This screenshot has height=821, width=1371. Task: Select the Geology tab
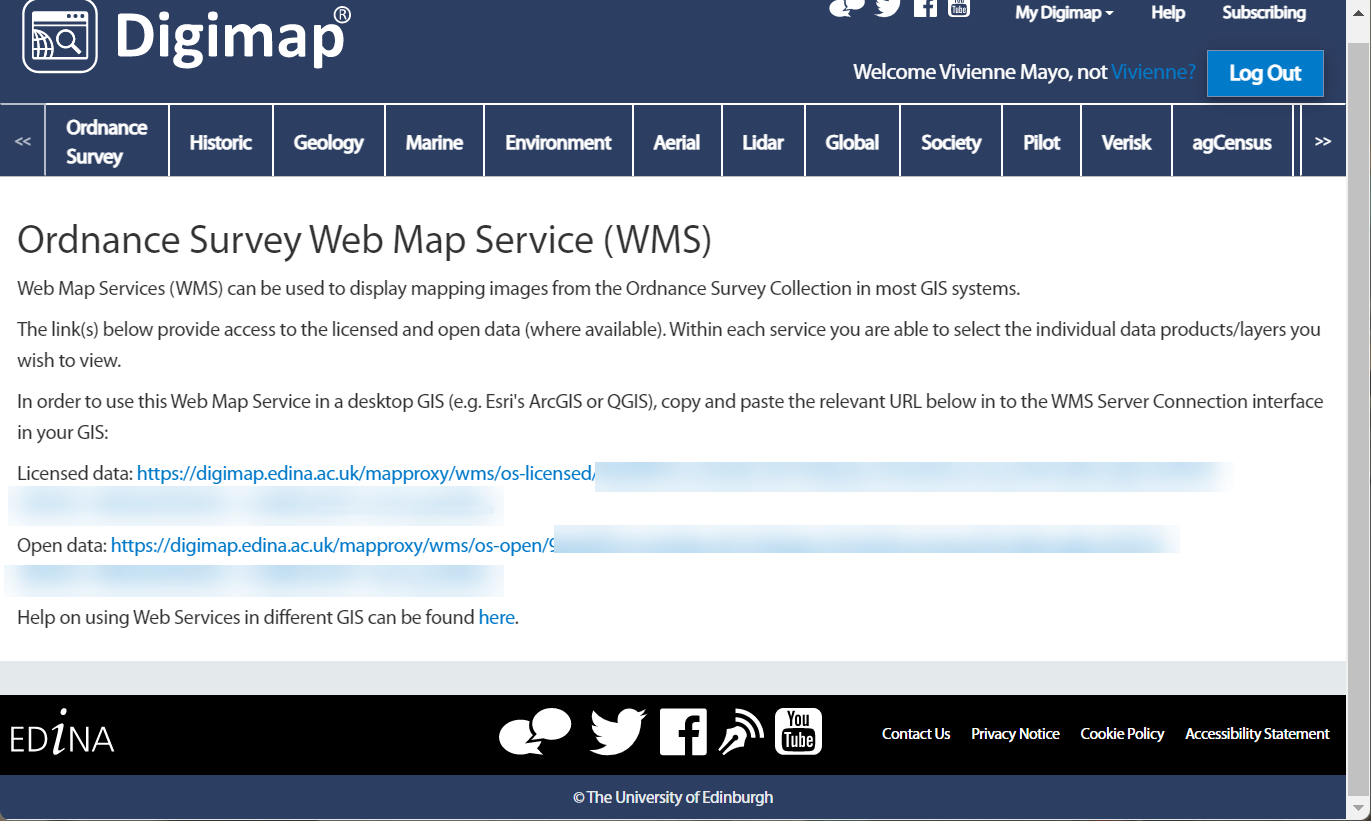328,141
